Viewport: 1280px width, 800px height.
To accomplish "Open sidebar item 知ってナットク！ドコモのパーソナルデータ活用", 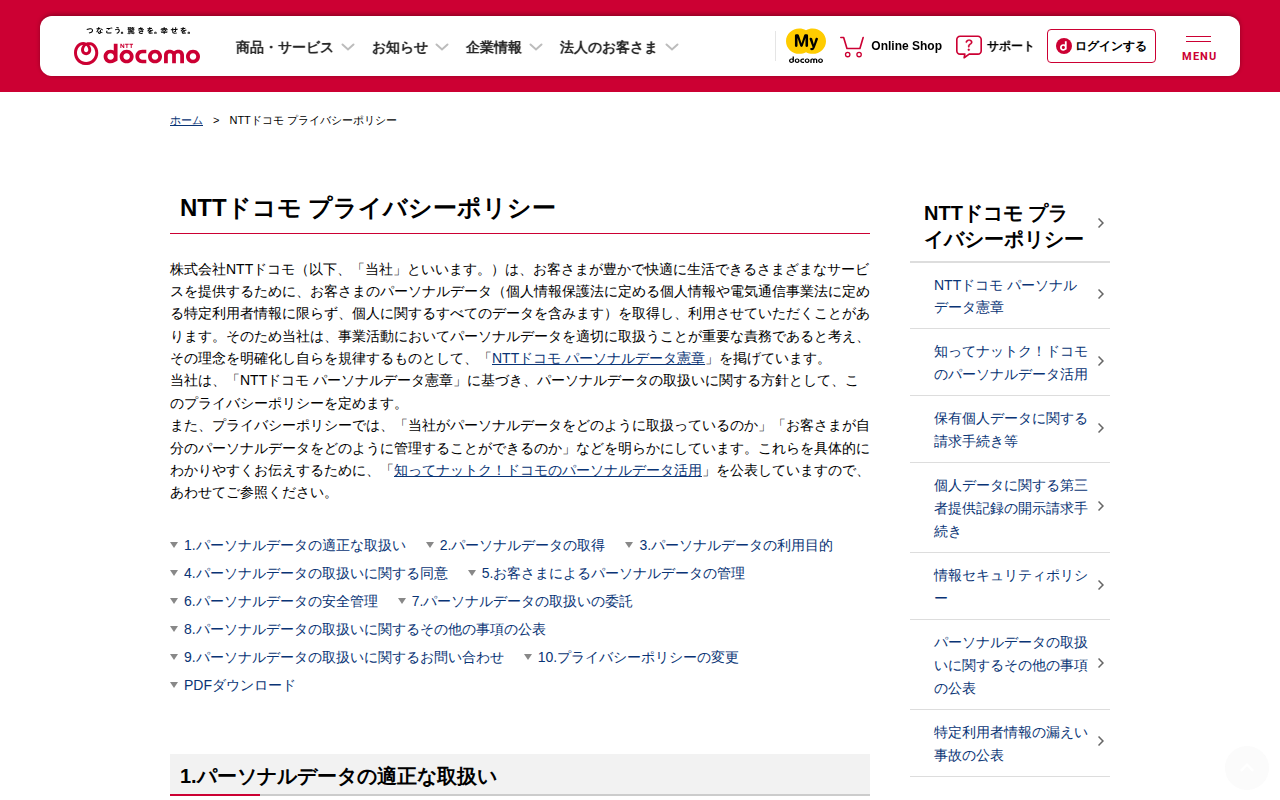I will (x=1010, y=363).
